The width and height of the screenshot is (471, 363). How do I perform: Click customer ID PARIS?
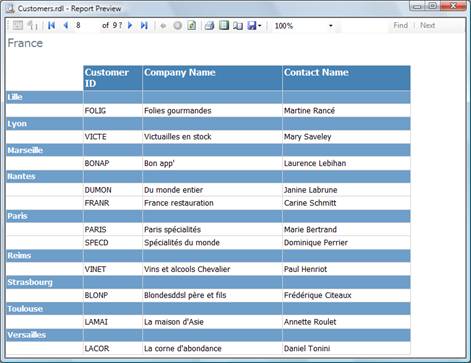pyautogui.click(x=95, y=230)
